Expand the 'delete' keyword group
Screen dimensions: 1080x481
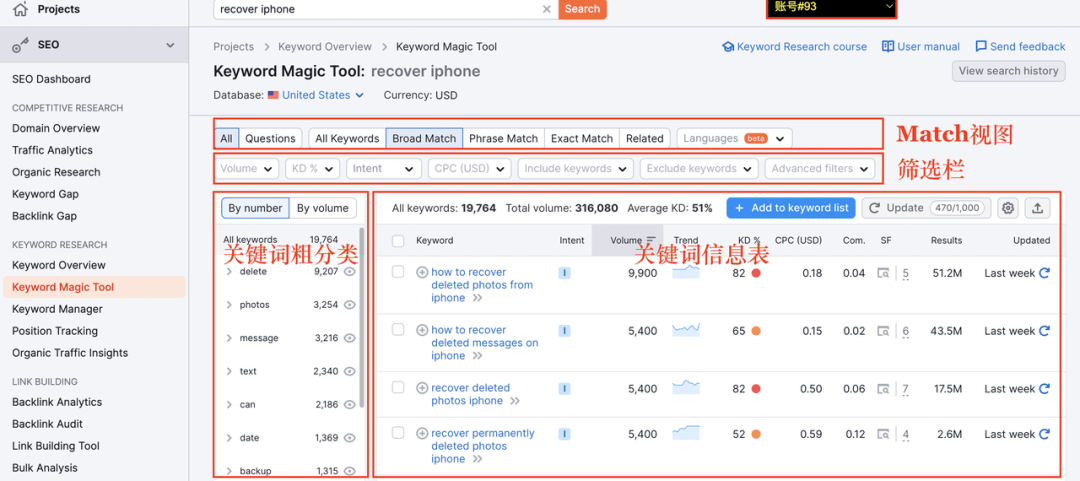click(x=229, y=272)
